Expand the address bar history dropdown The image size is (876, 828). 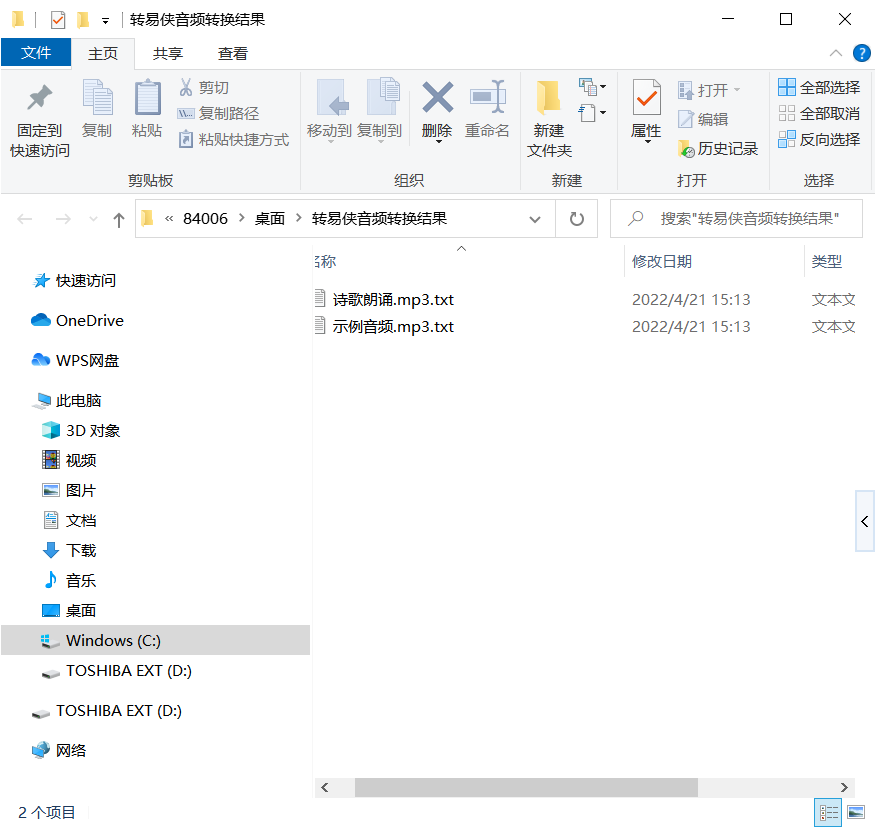[535, 219]
